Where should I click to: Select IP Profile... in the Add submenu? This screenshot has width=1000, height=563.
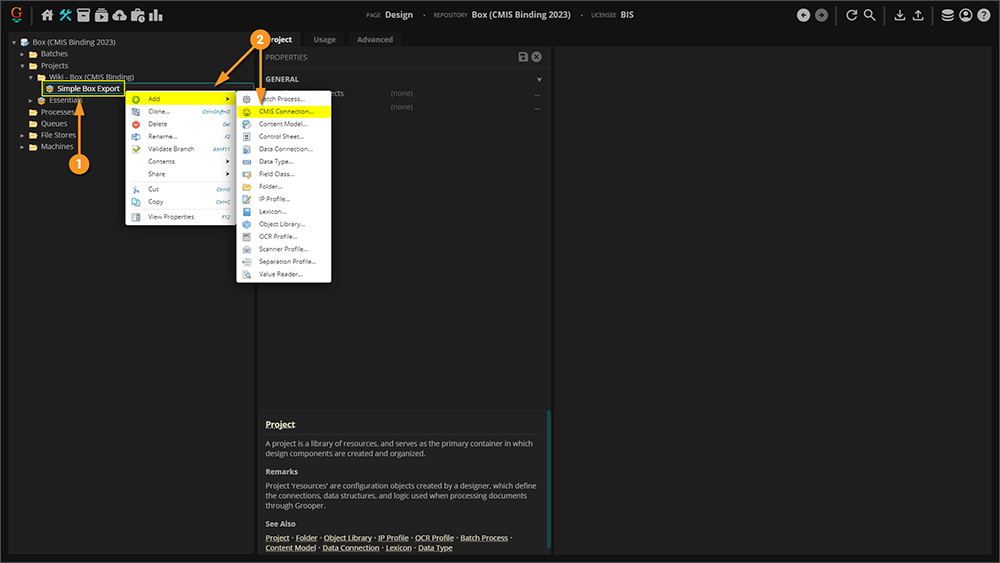284,199
